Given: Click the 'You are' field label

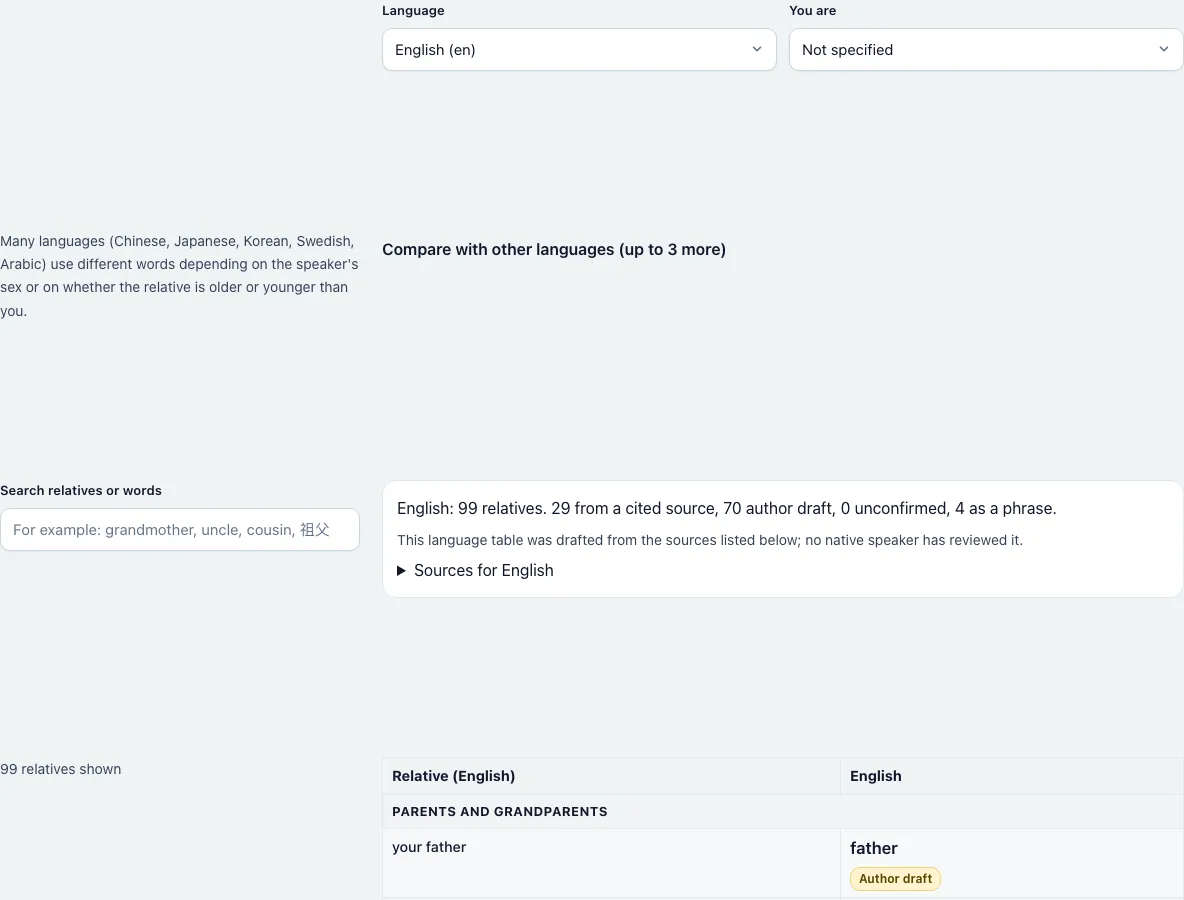Looking at the screenshot, I should point(812,11).
